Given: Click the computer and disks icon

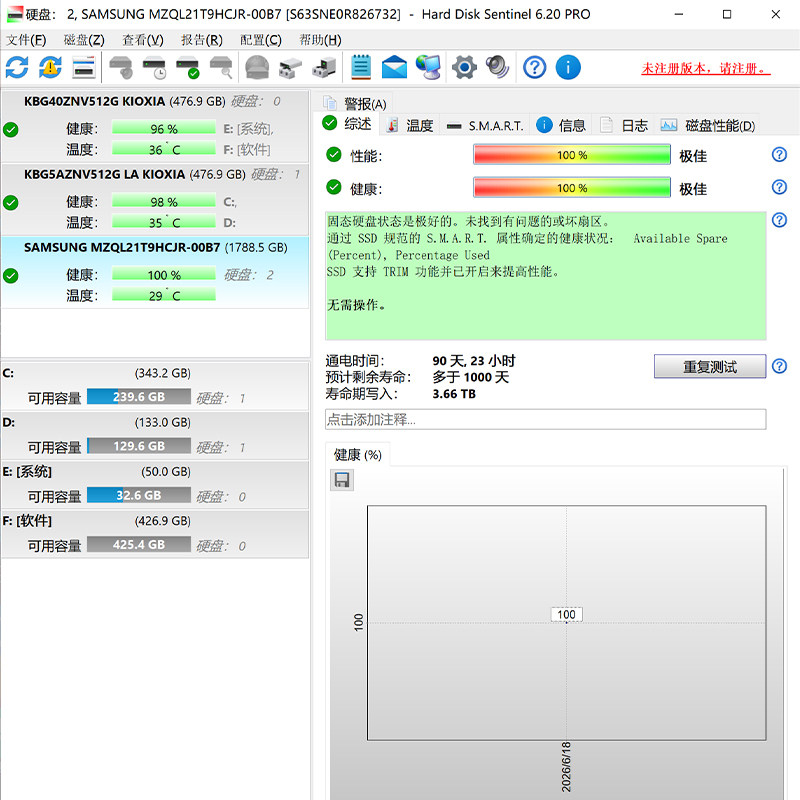Looking at the screenshot, I should (324, 67).
